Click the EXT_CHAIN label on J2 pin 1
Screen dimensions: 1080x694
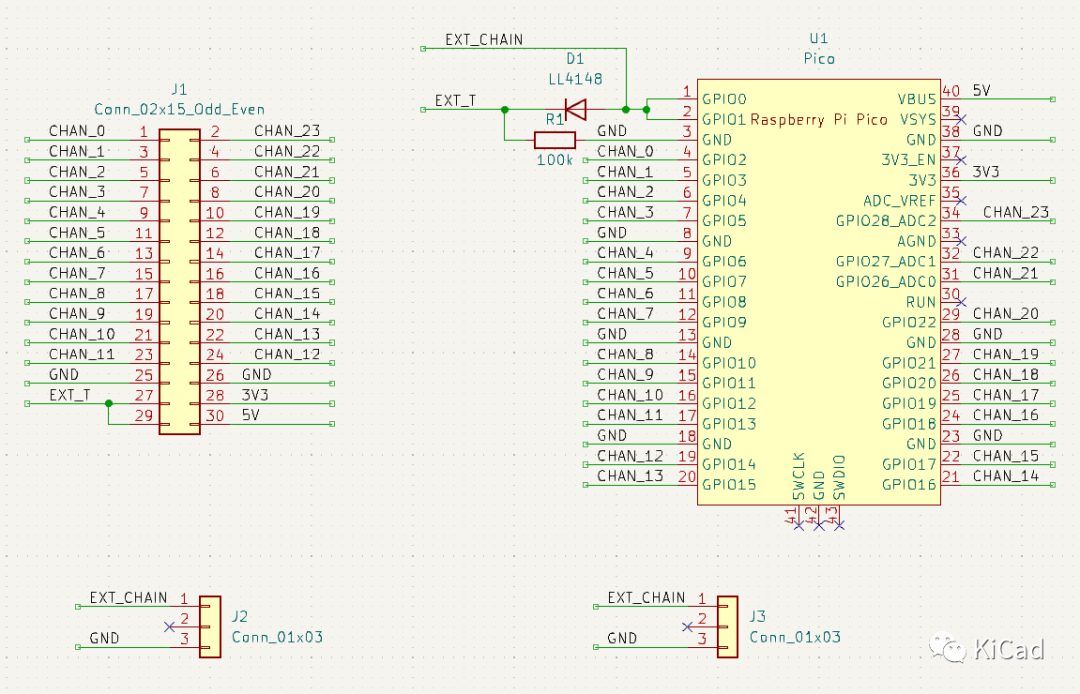click(129, 597)
